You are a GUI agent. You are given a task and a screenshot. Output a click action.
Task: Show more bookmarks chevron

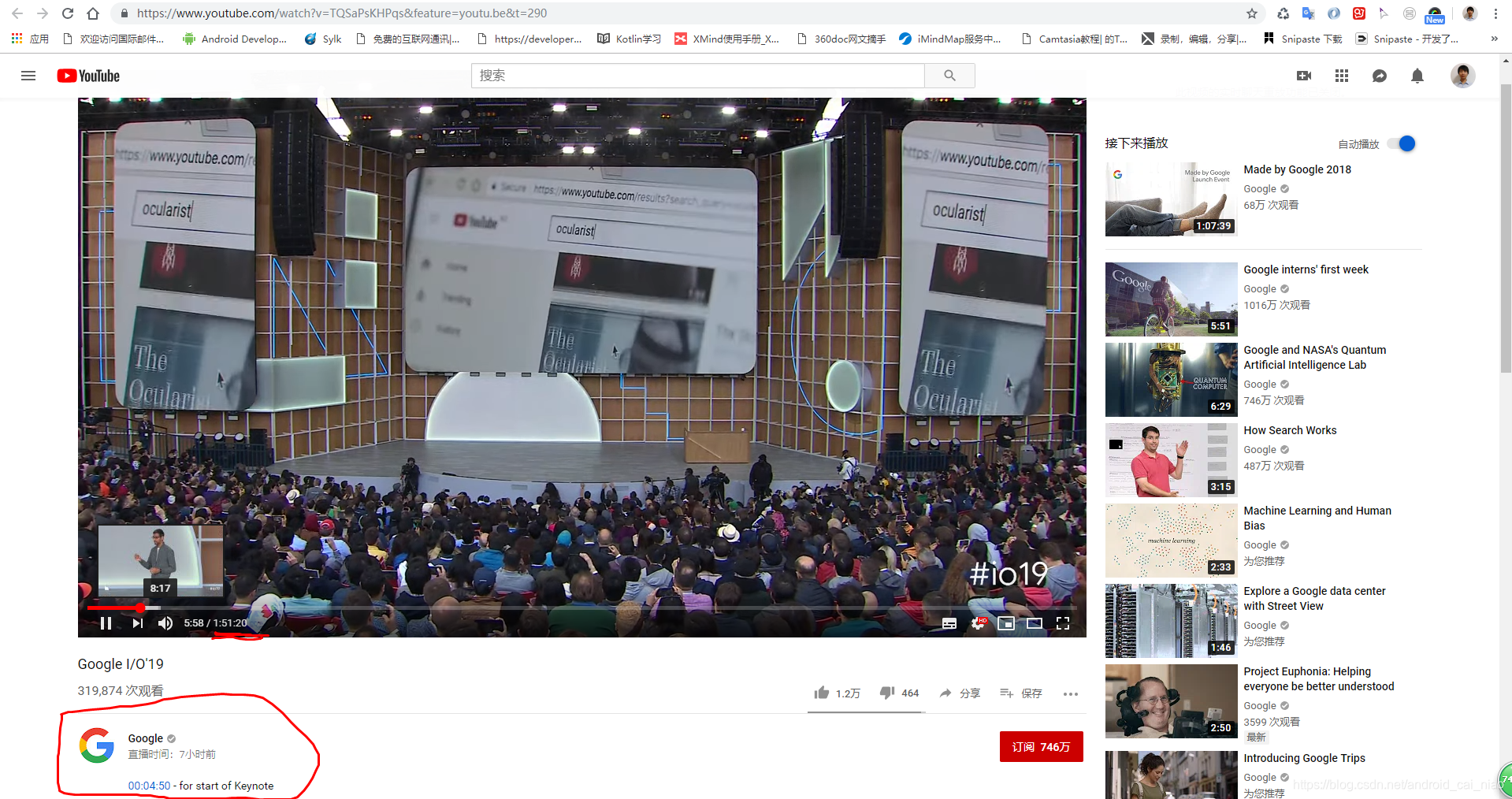click(x=1494, y=39)
